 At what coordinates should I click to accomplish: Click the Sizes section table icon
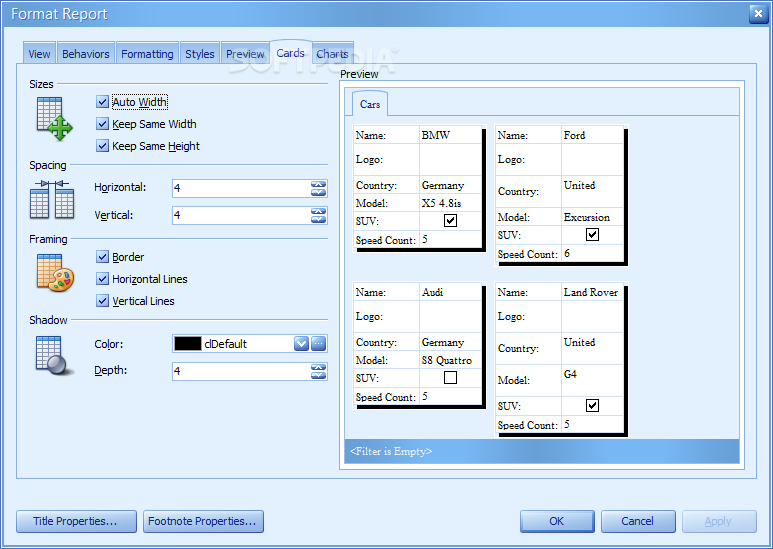[54, 118]
